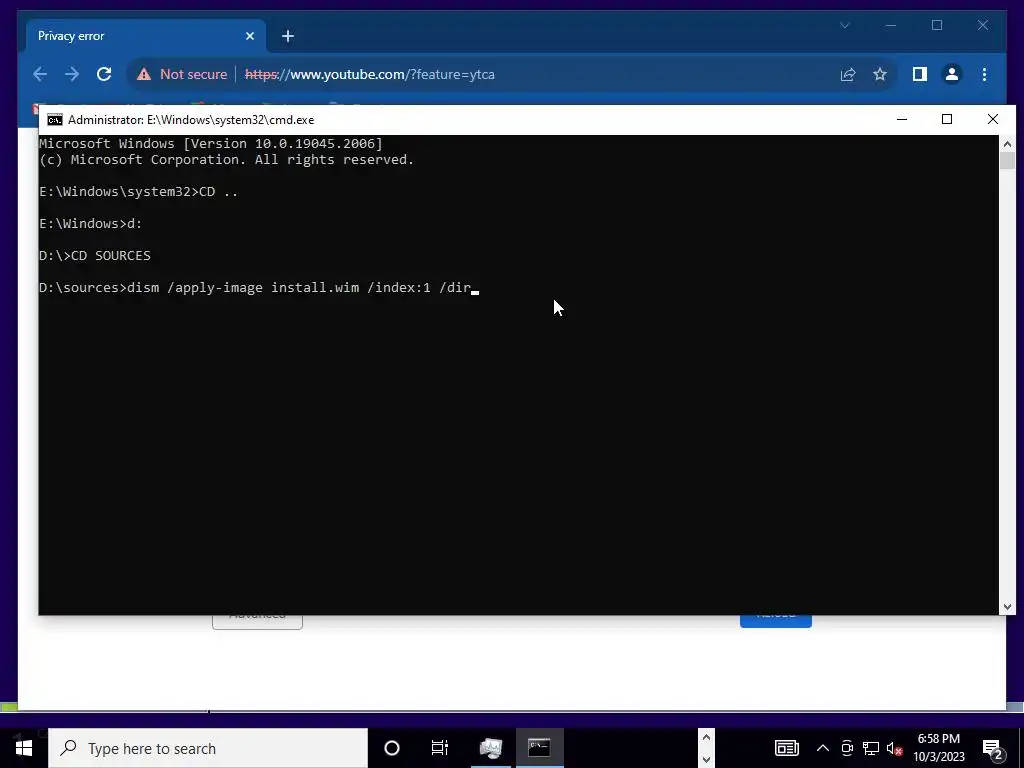
Task: Open Chrome profile avatar
Action: 952,74
